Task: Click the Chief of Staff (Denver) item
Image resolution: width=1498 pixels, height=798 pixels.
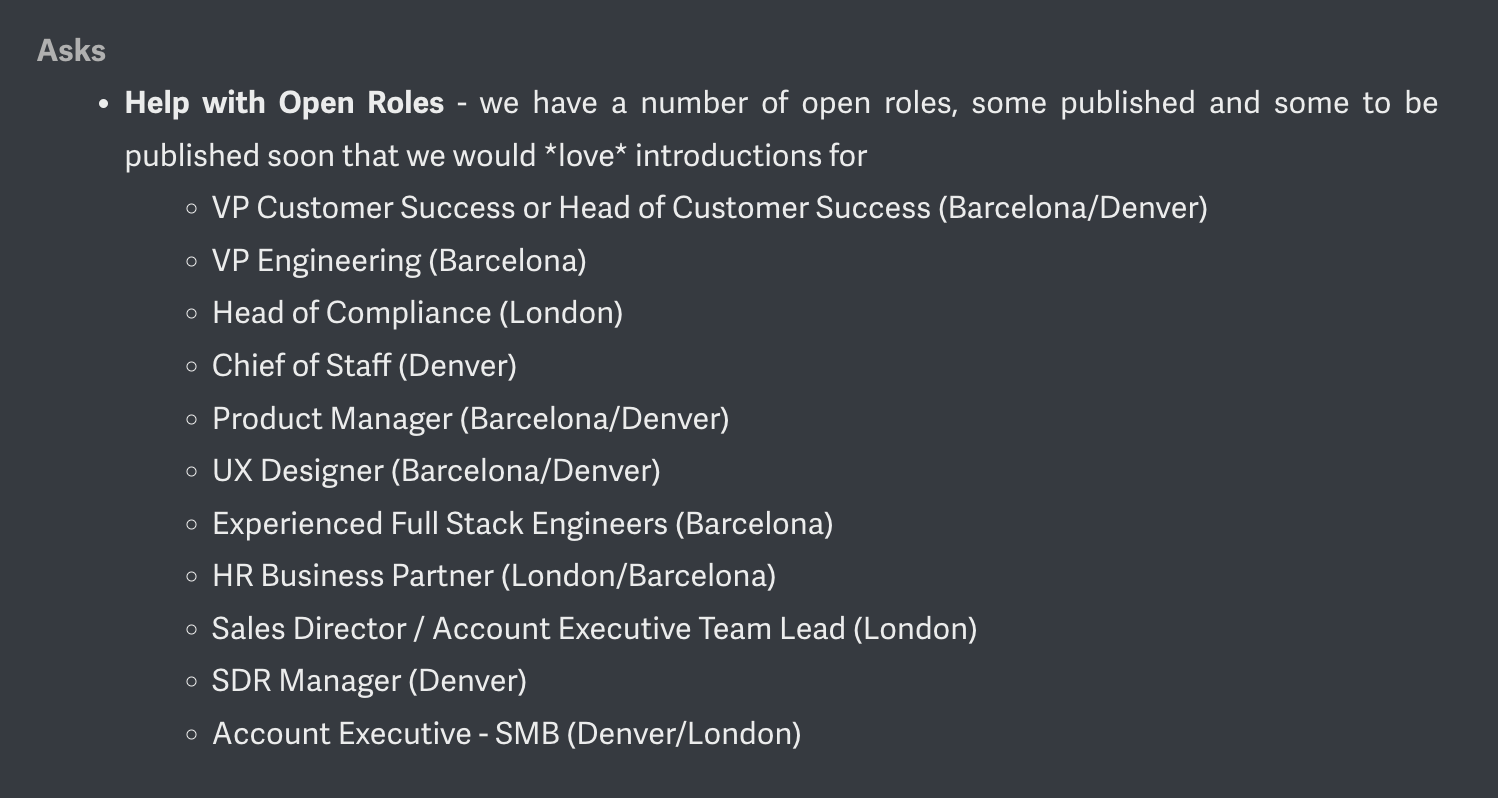Action: 364,366
